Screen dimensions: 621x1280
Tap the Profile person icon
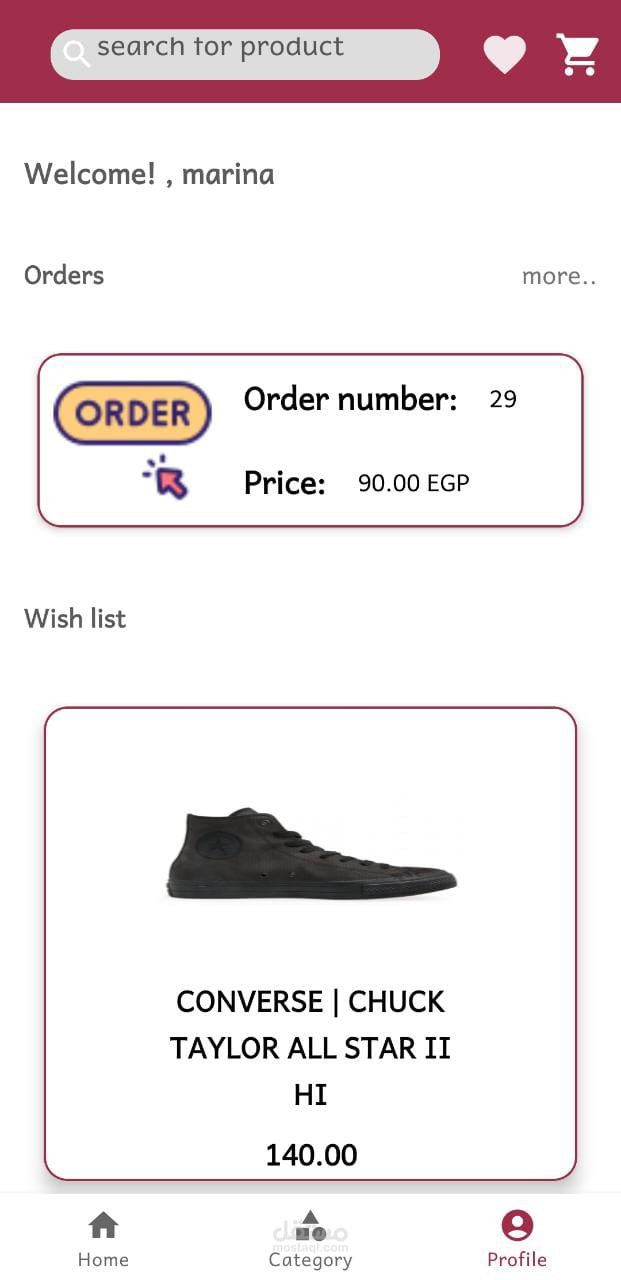pyautogui.click(x=517, y=1224)
